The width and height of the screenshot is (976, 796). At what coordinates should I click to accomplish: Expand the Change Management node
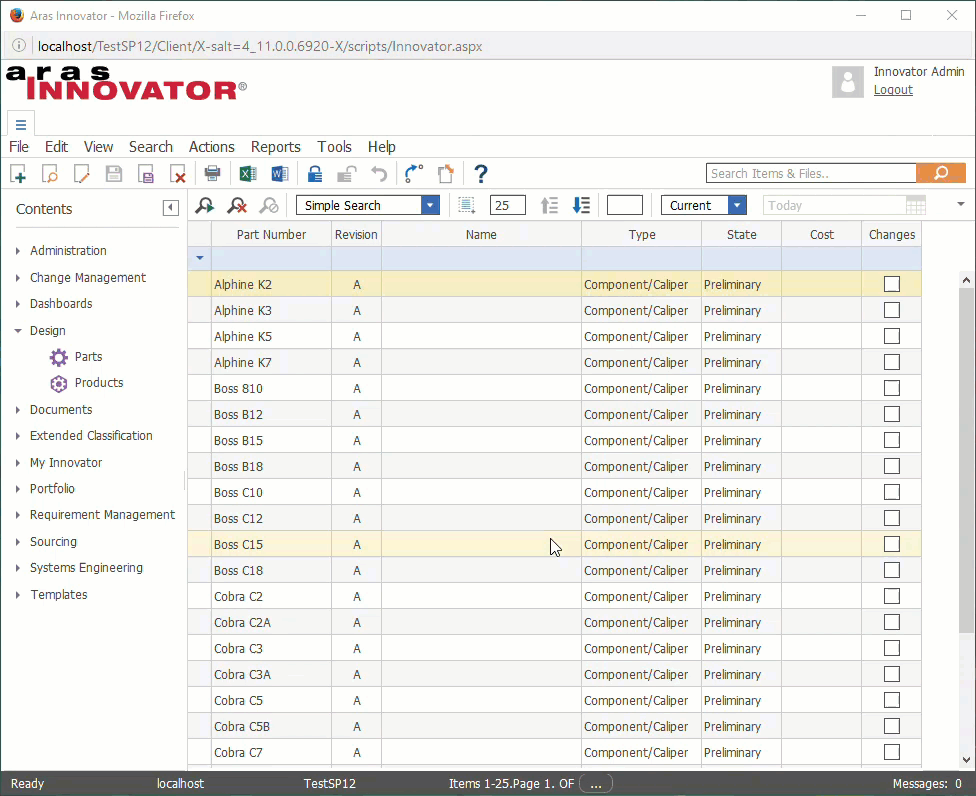17,278
